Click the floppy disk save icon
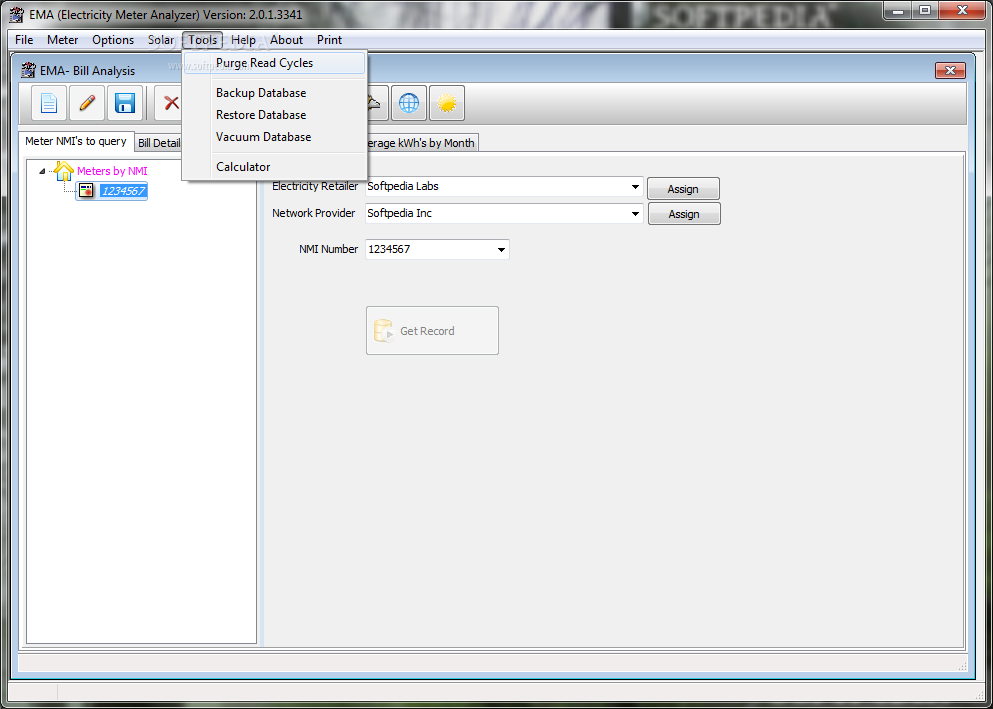Viewport: 993px width, 709px height. pyautogui.click(x=125, y=103)
